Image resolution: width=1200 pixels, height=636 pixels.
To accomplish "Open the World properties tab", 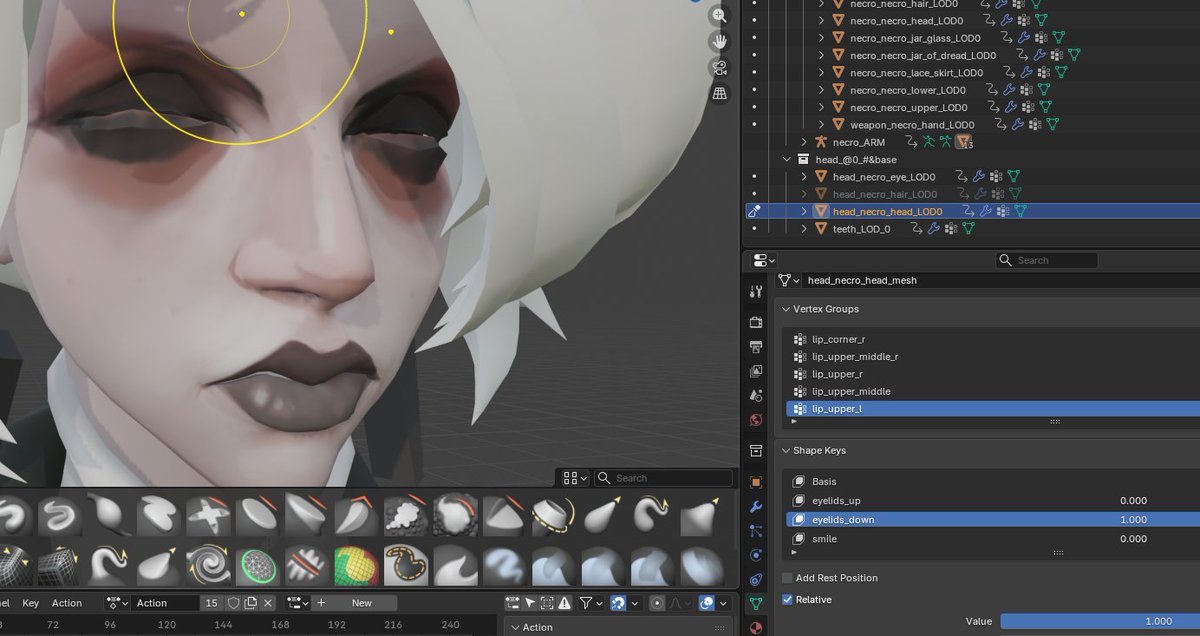I will pyautogui.click(x=756, y=420).
